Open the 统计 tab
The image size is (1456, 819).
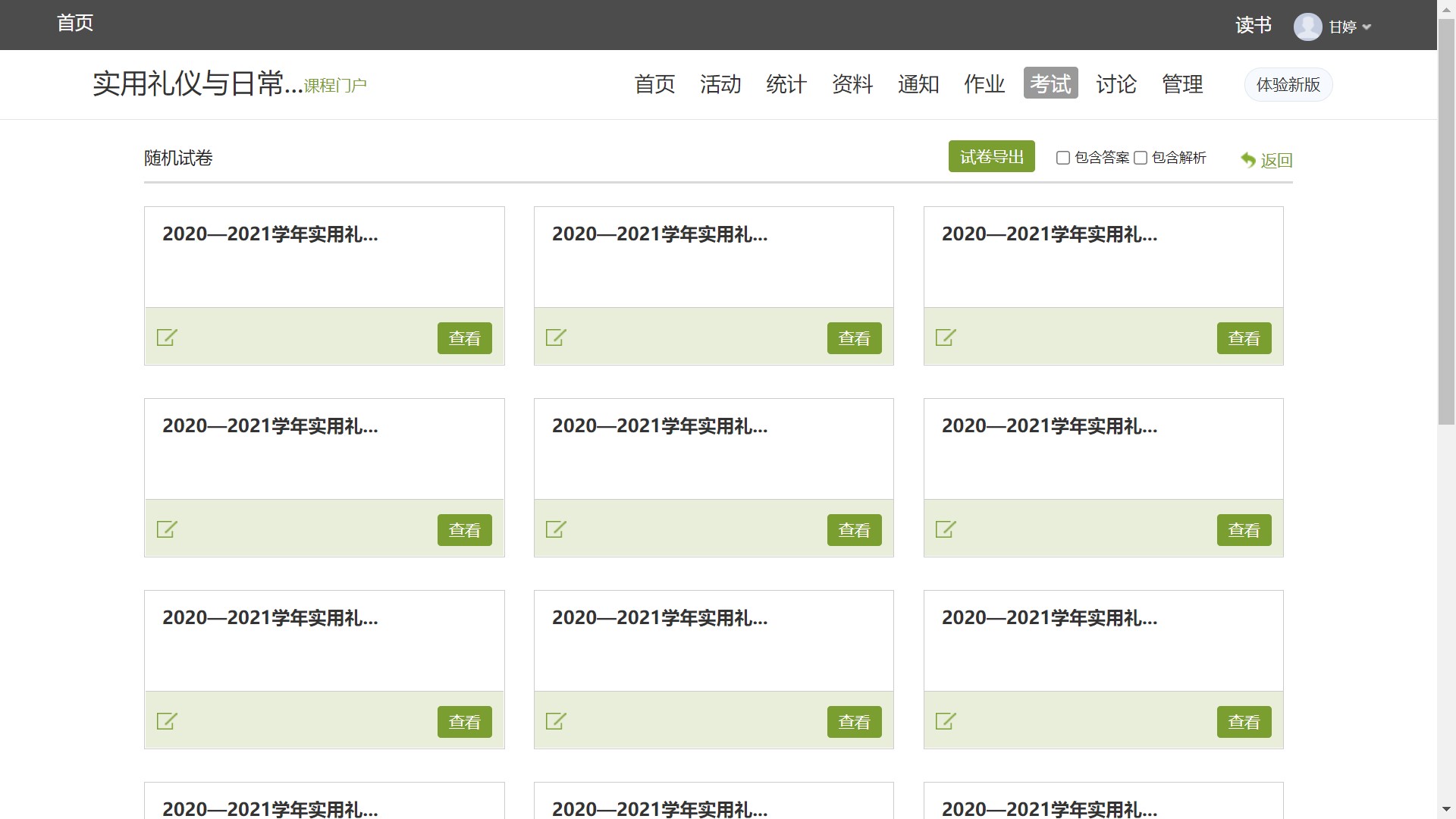(x=786, y=83)
